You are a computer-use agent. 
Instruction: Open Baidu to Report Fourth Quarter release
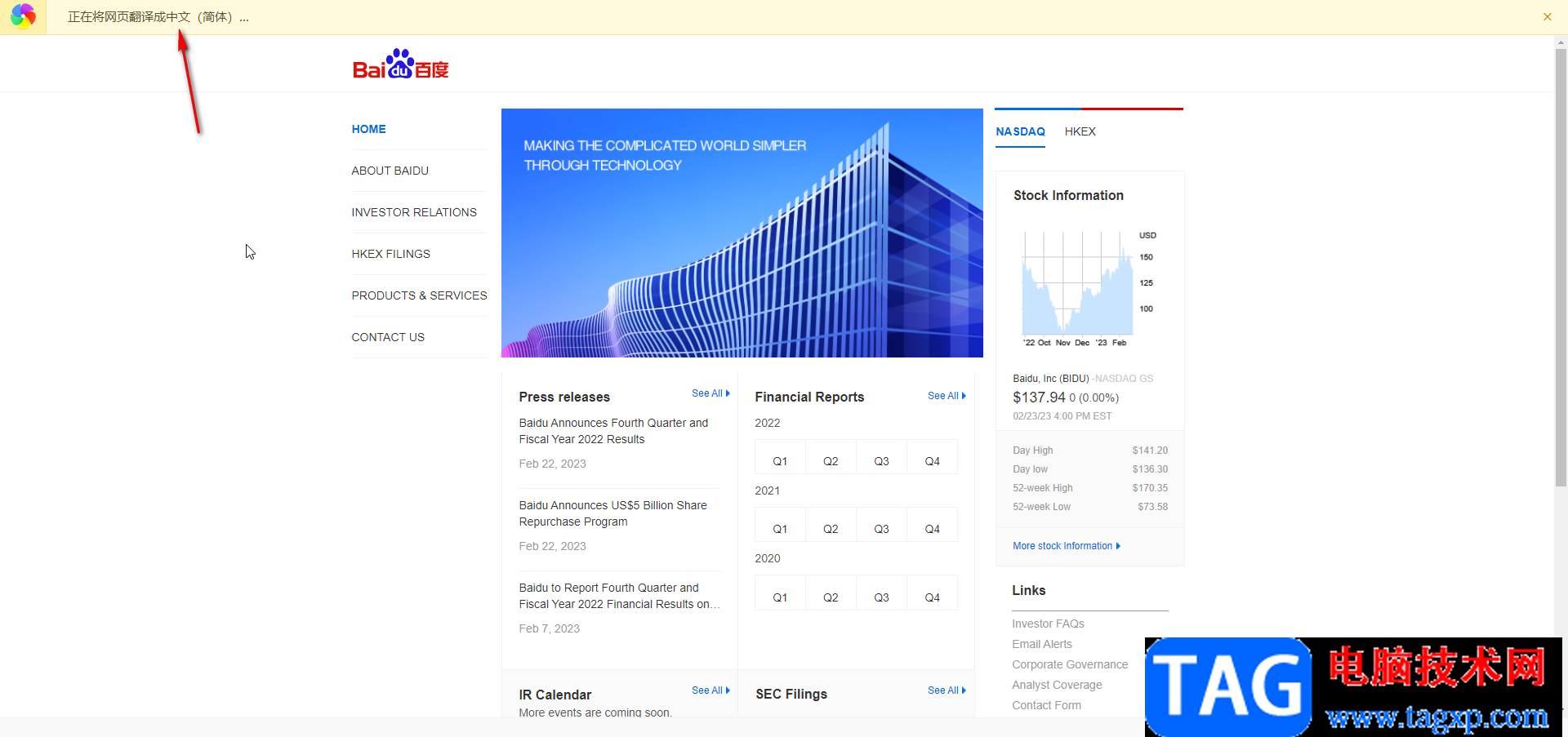620,596
